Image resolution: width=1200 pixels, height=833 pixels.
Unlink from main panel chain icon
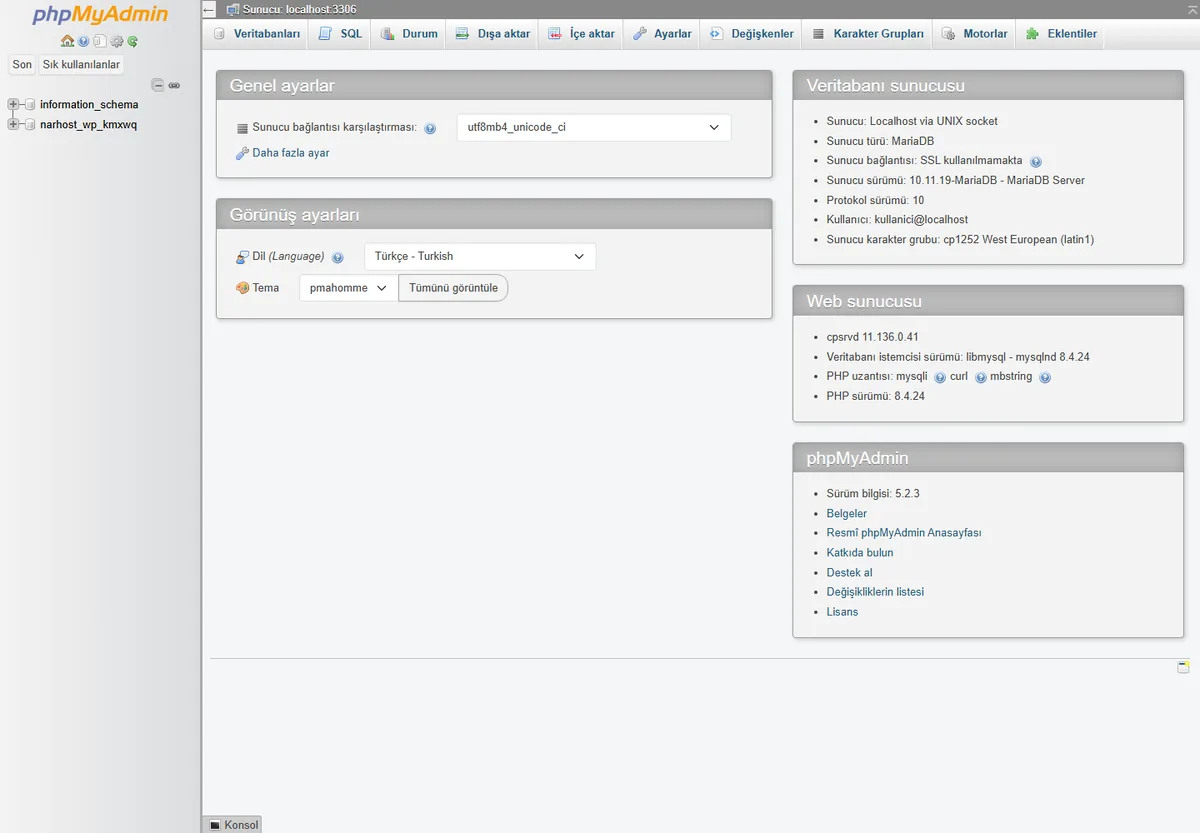(x=174, y=85)
